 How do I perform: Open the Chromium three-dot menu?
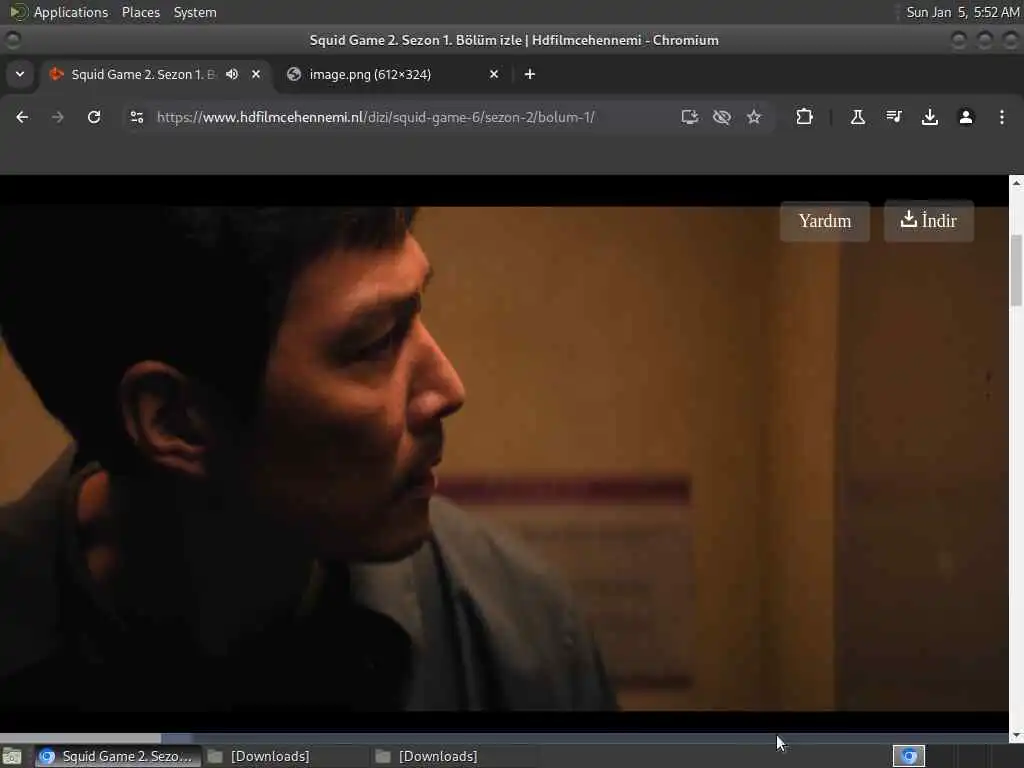click(x=1001, y=117)
